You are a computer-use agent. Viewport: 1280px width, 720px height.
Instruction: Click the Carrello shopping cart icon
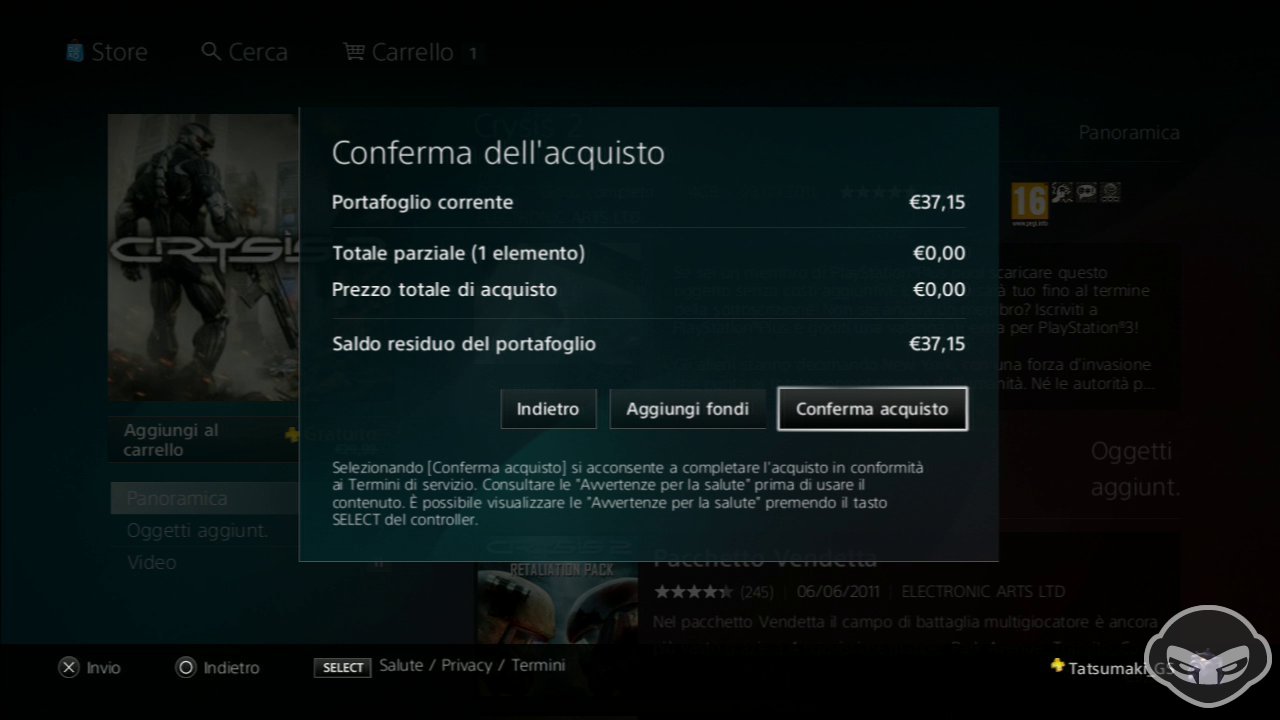tap(354, 51)
